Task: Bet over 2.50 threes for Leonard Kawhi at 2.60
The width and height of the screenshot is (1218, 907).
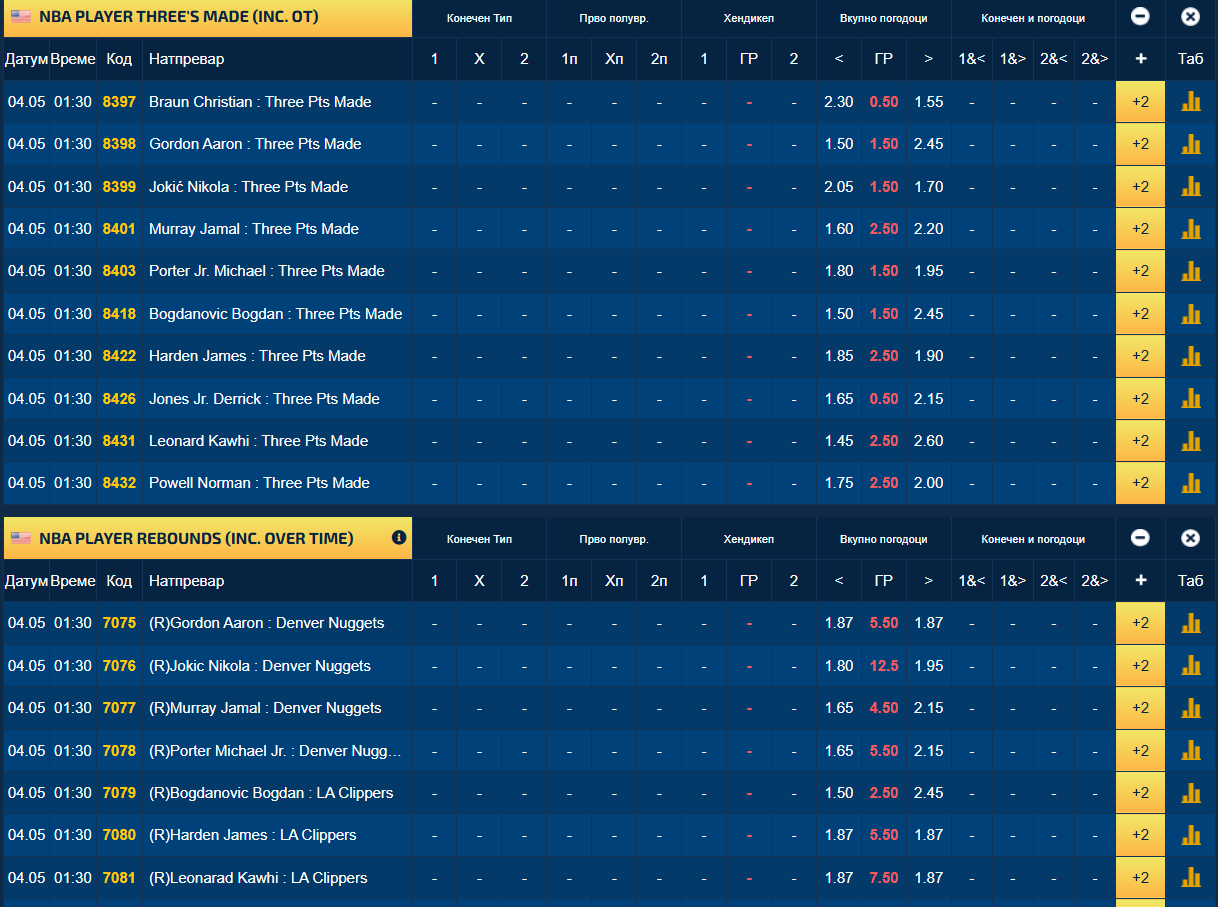Action: point(929,441)
